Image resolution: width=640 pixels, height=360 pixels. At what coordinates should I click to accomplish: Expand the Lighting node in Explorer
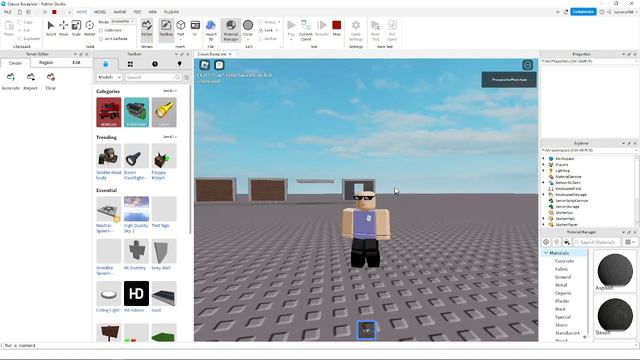coord(543,171)
